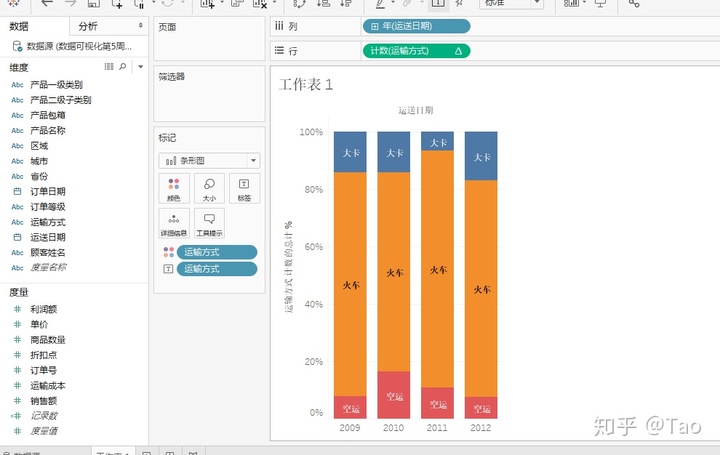Select the 计数(运输方式) pill on rows
The image size is (720, 455).
pyautogui.click(x=416, y=51)
